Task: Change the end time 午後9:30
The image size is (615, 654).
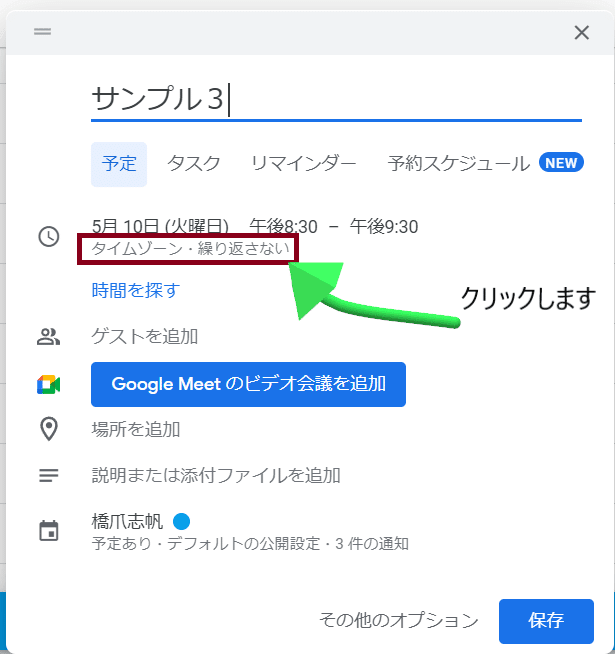Action: point(384,226)
